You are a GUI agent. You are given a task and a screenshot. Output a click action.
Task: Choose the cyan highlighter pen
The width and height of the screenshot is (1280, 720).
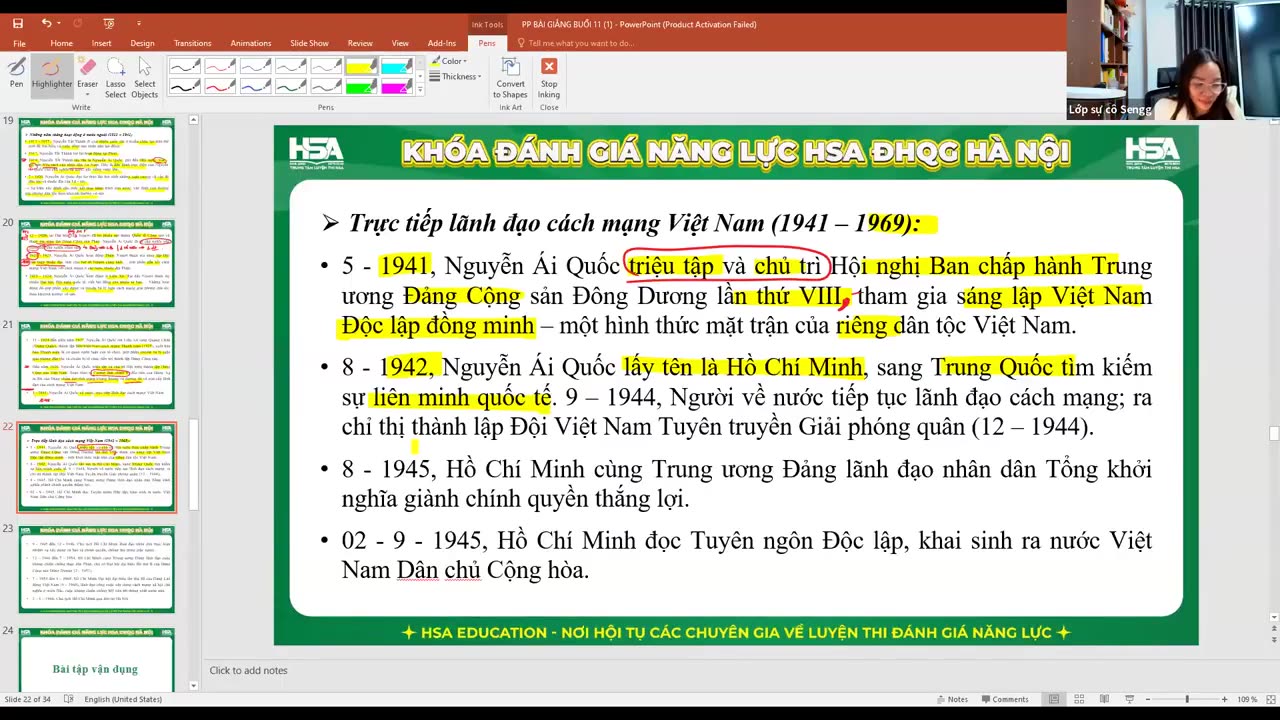click(397, 66)
